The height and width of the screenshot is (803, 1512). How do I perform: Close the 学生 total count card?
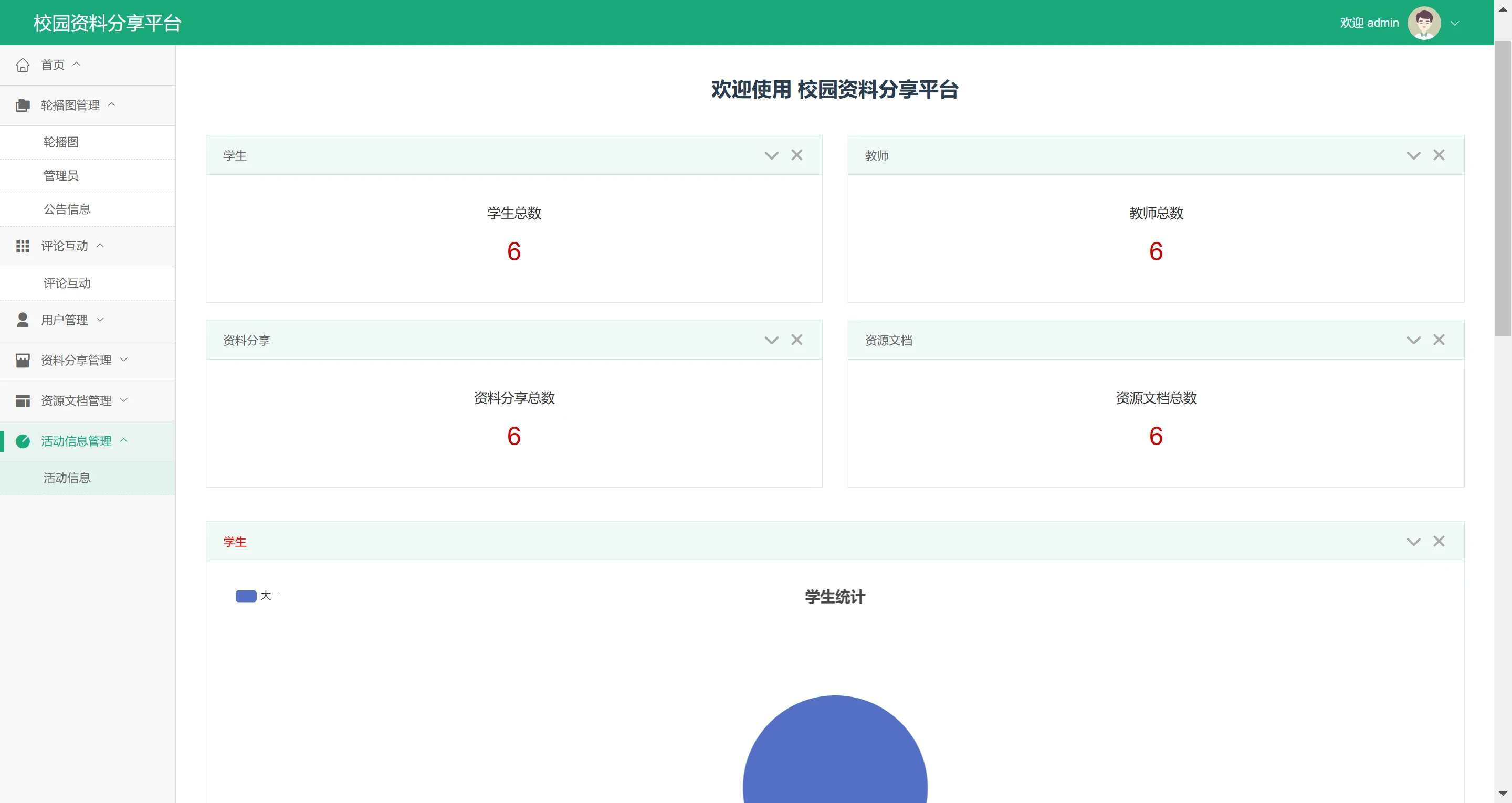click(x=796, y=155)
